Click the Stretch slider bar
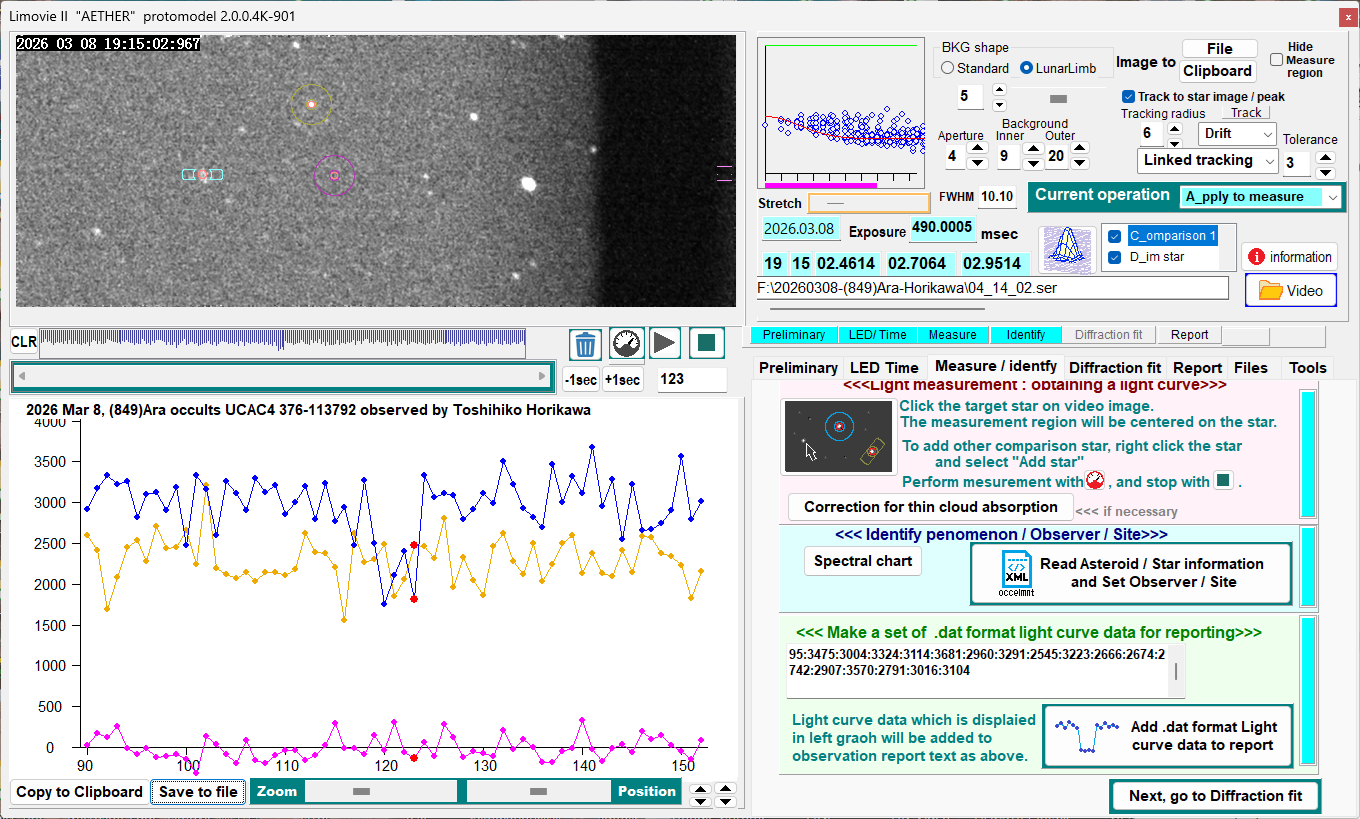1360x819 pixels. click(868, 204)
